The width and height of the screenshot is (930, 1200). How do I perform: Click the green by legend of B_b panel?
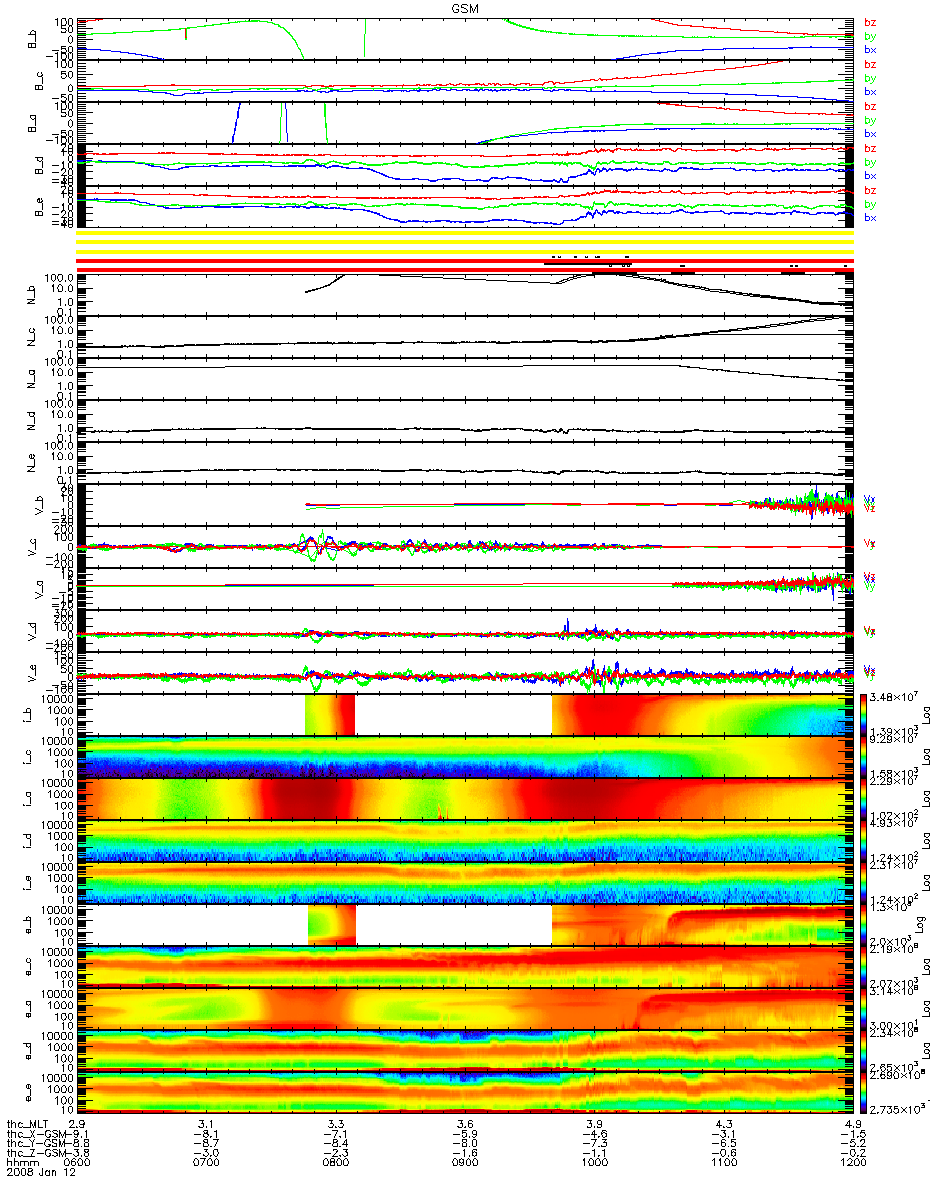tap(869, 36)
